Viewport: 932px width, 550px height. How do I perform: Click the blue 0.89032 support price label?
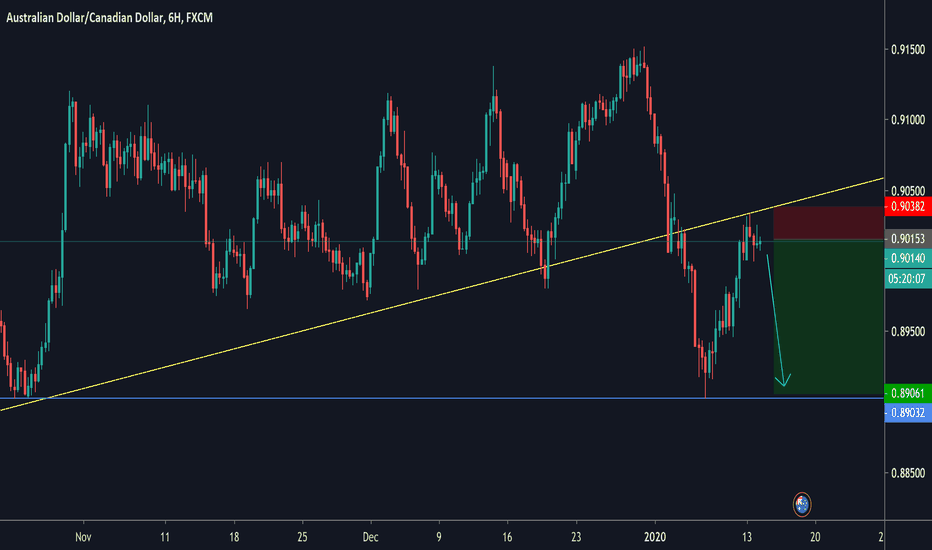pos(907,411)
